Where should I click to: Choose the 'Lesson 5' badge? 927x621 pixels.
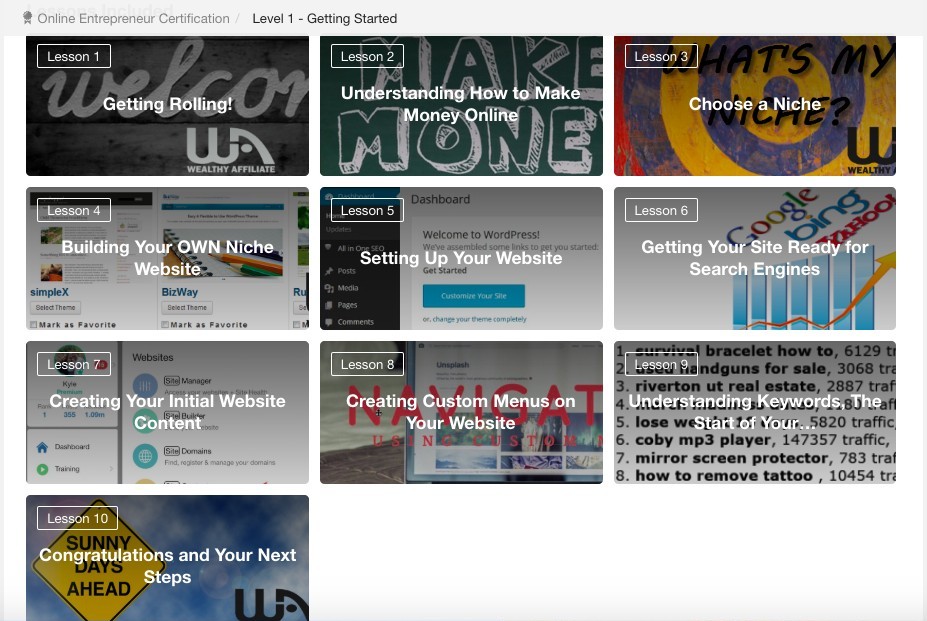[367, 210]
